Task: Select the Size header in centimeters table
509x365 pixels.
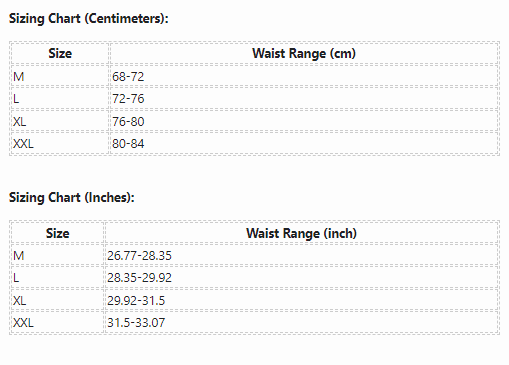Action: point(60,53)
